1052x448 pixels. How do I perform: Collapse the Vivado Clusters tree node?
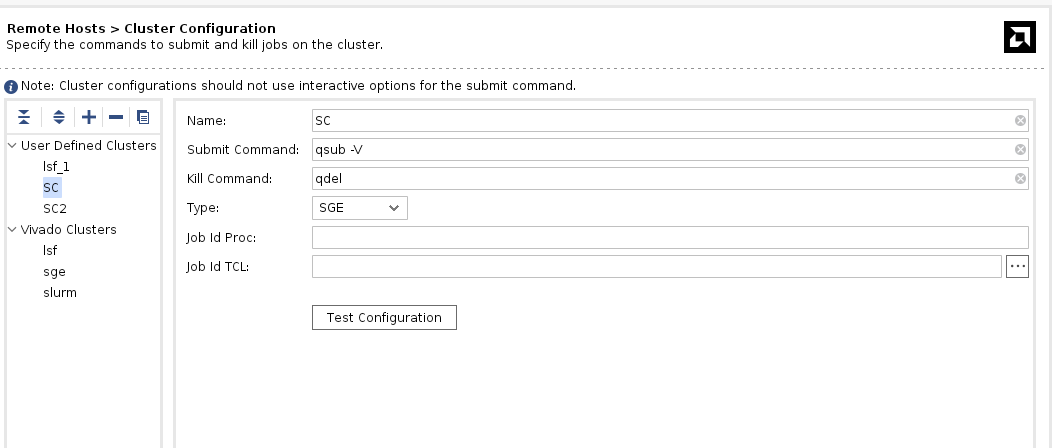pos(12,230)
